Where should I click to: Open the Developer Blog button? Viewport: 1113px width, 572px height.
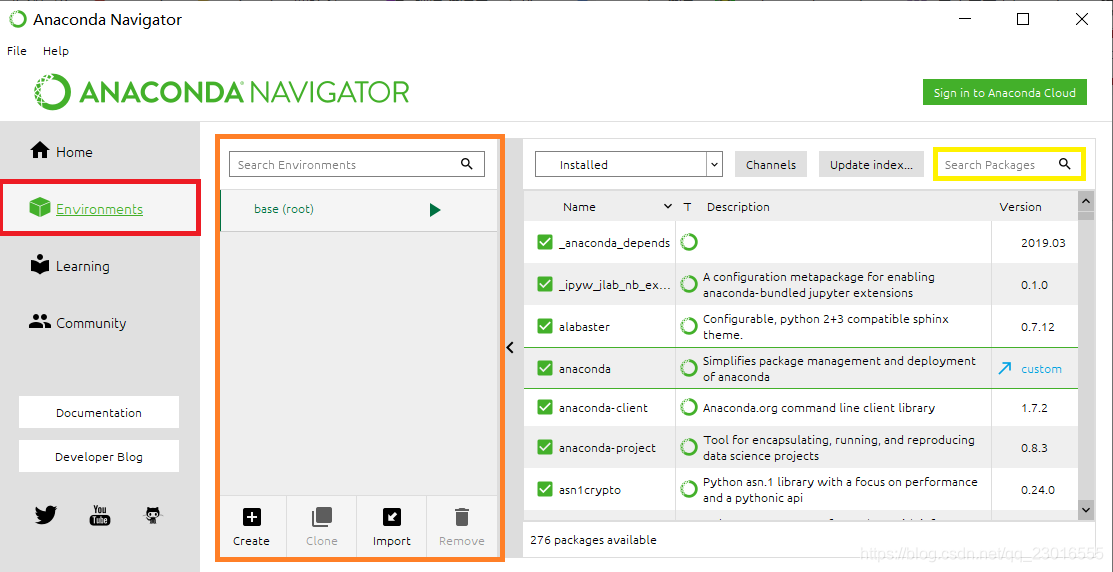coord(99,457)
